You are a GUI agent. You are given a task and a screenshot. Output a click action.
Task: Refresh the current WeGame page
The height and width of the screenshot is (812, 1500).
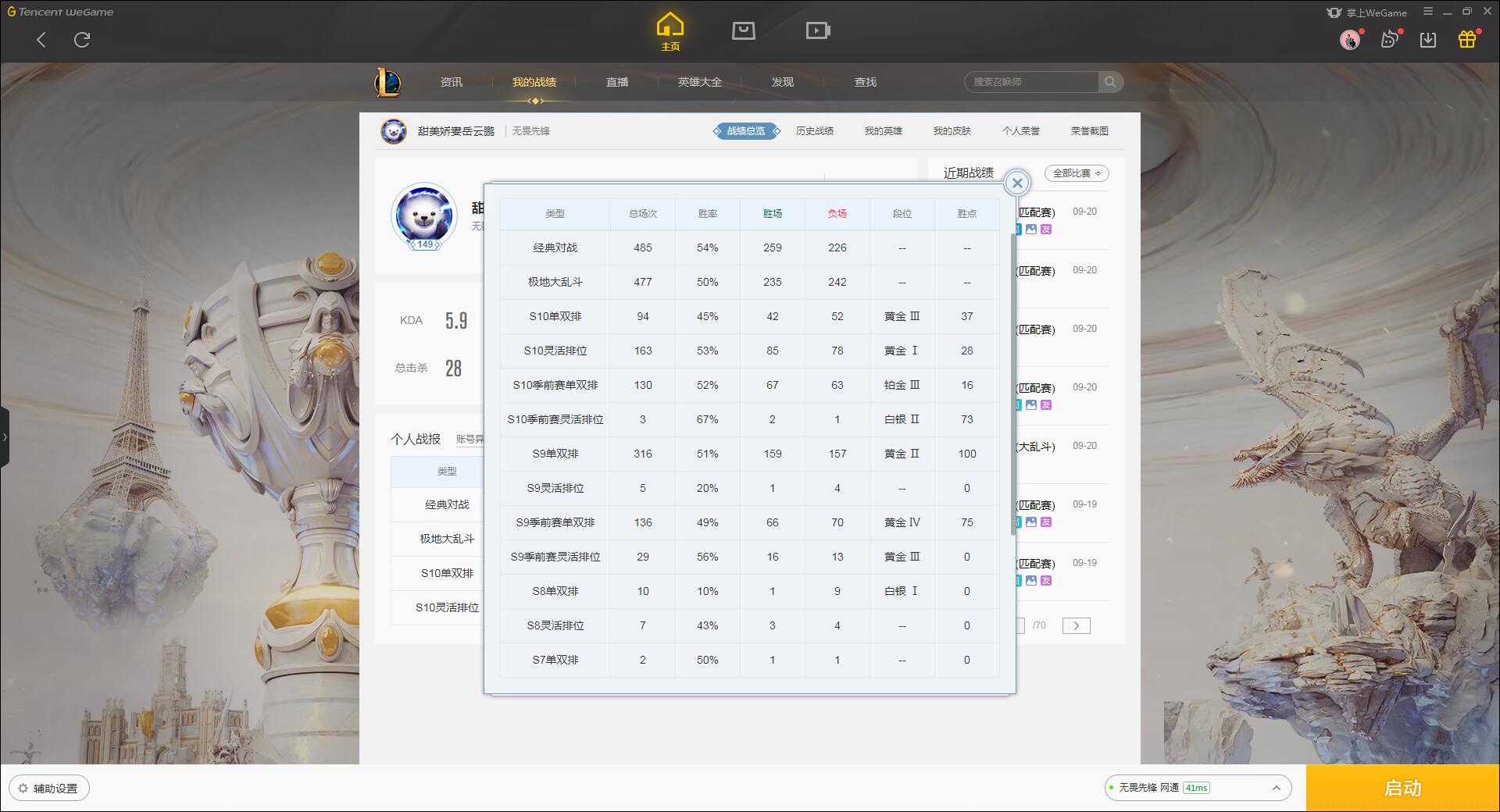(82, 40)
